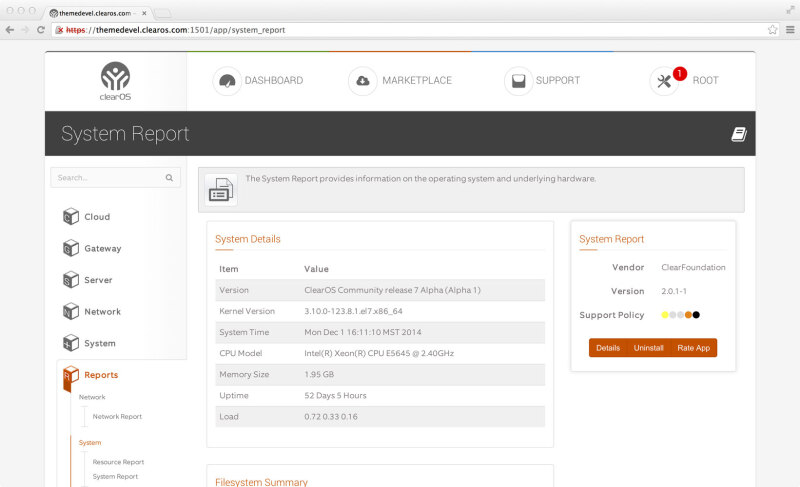Image resolution: width=800 pixels, height=487 pixels.
Task: Open the Dashboard menu item
Action: coord(273,81)
